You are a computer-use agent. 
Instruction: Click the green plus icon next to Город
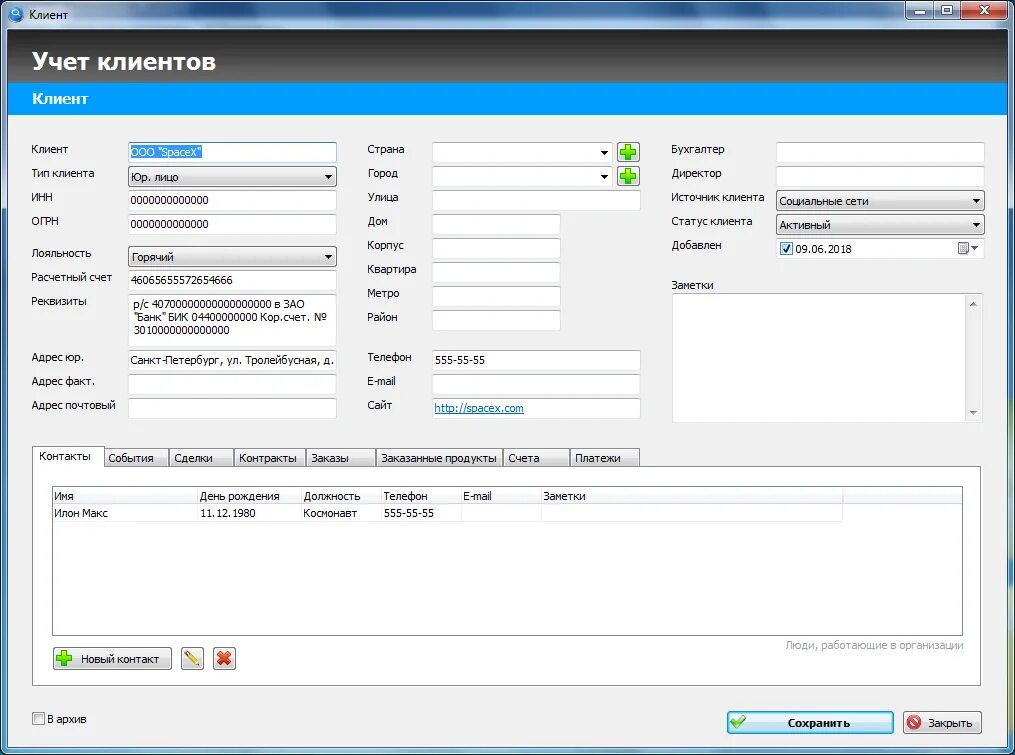point(628,176)
